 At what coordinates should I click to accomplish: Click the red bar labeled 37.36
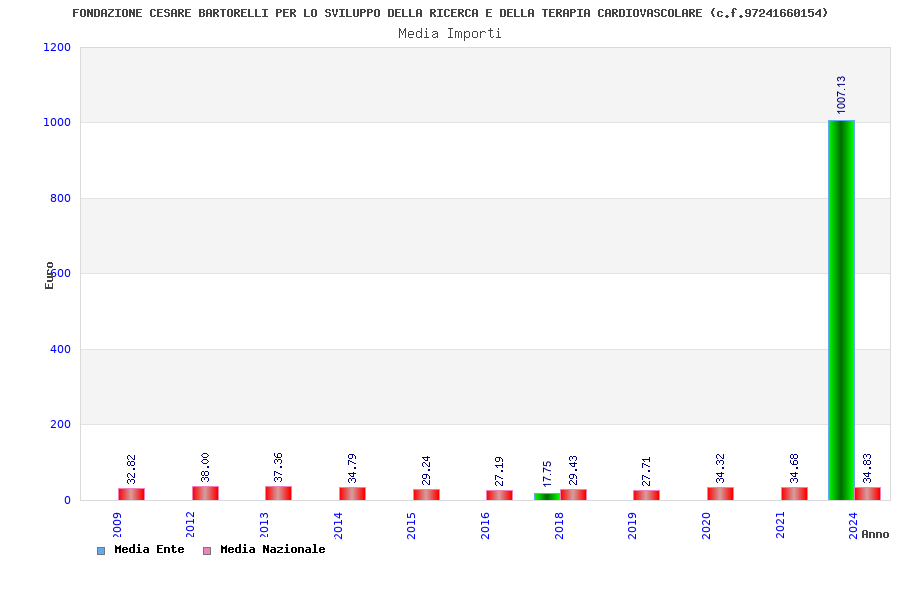[278, 493]
